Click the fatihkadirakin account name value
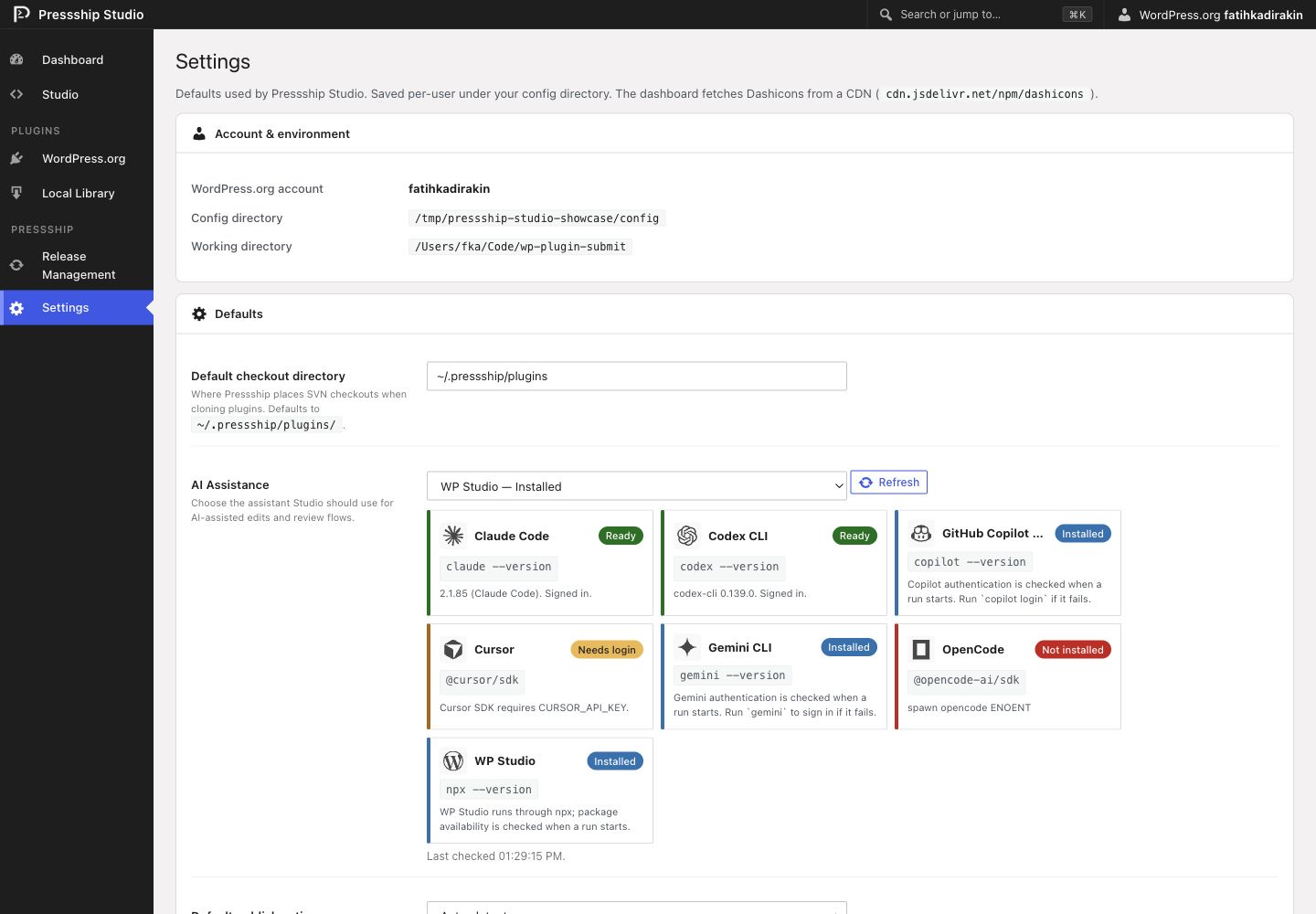Image resolution: width=1316 pixels, height=914 pixels. click(449, 188)
